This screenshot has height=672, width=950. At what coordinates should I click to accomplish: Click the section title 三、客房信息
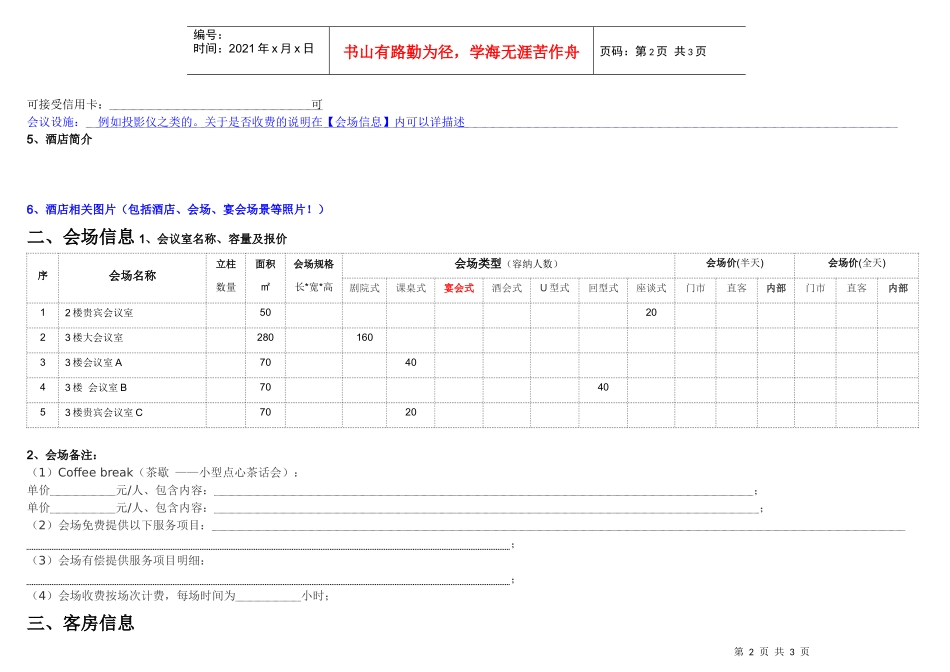coord(81,623)
